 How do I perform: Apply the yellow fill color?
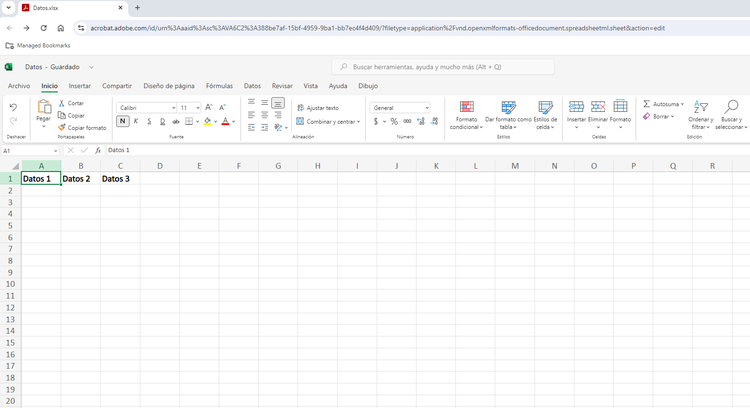click(x=207, y=121)
